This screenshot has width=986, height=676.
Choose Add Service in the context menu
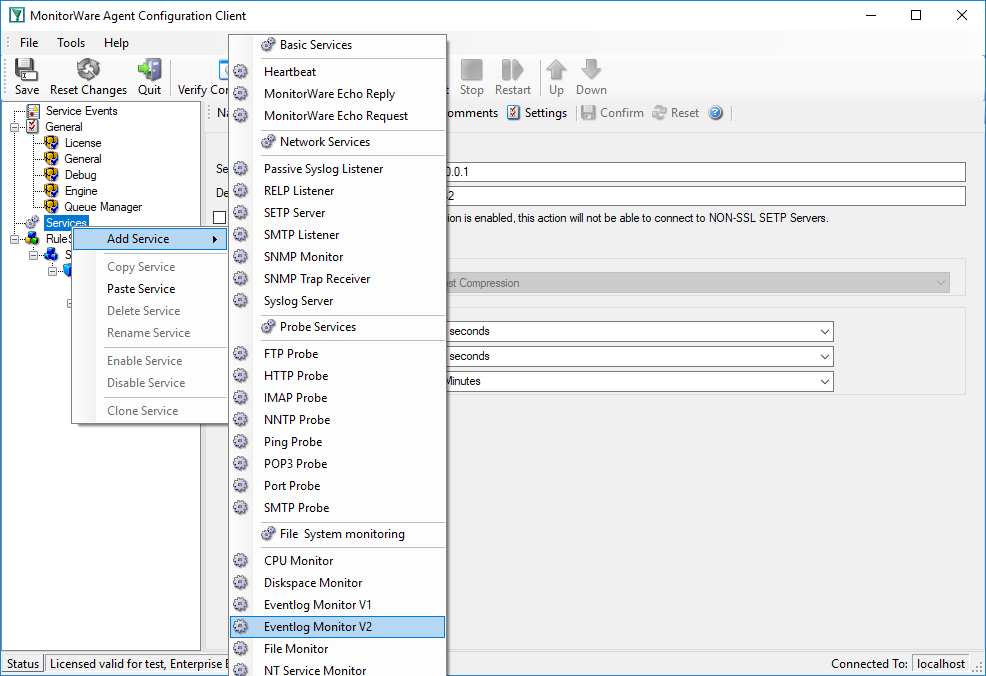(x=150, y=239)
